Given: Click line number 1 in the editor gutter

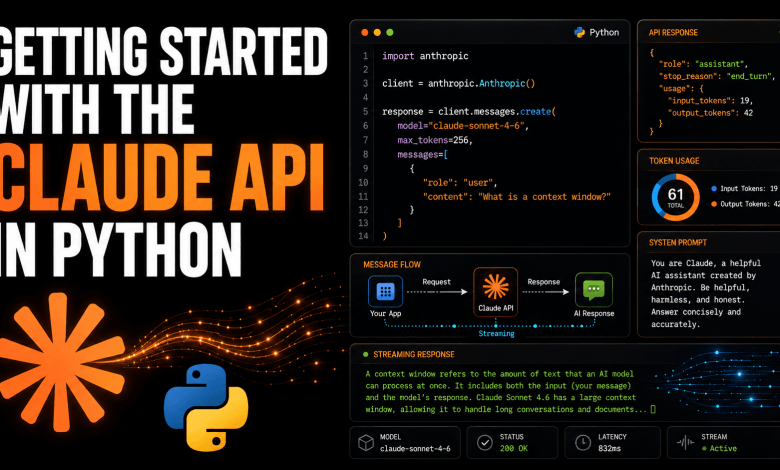Looking at the screenshot, I should pyautogui.click(x=365, y=56).
